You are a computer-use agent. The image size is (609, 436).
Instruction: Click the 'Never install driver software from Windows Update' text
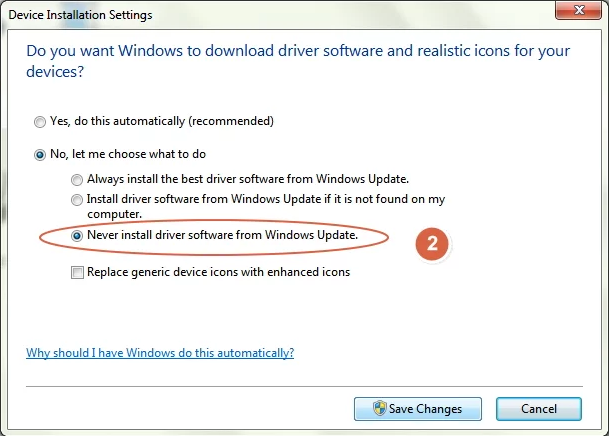(223, 235)
